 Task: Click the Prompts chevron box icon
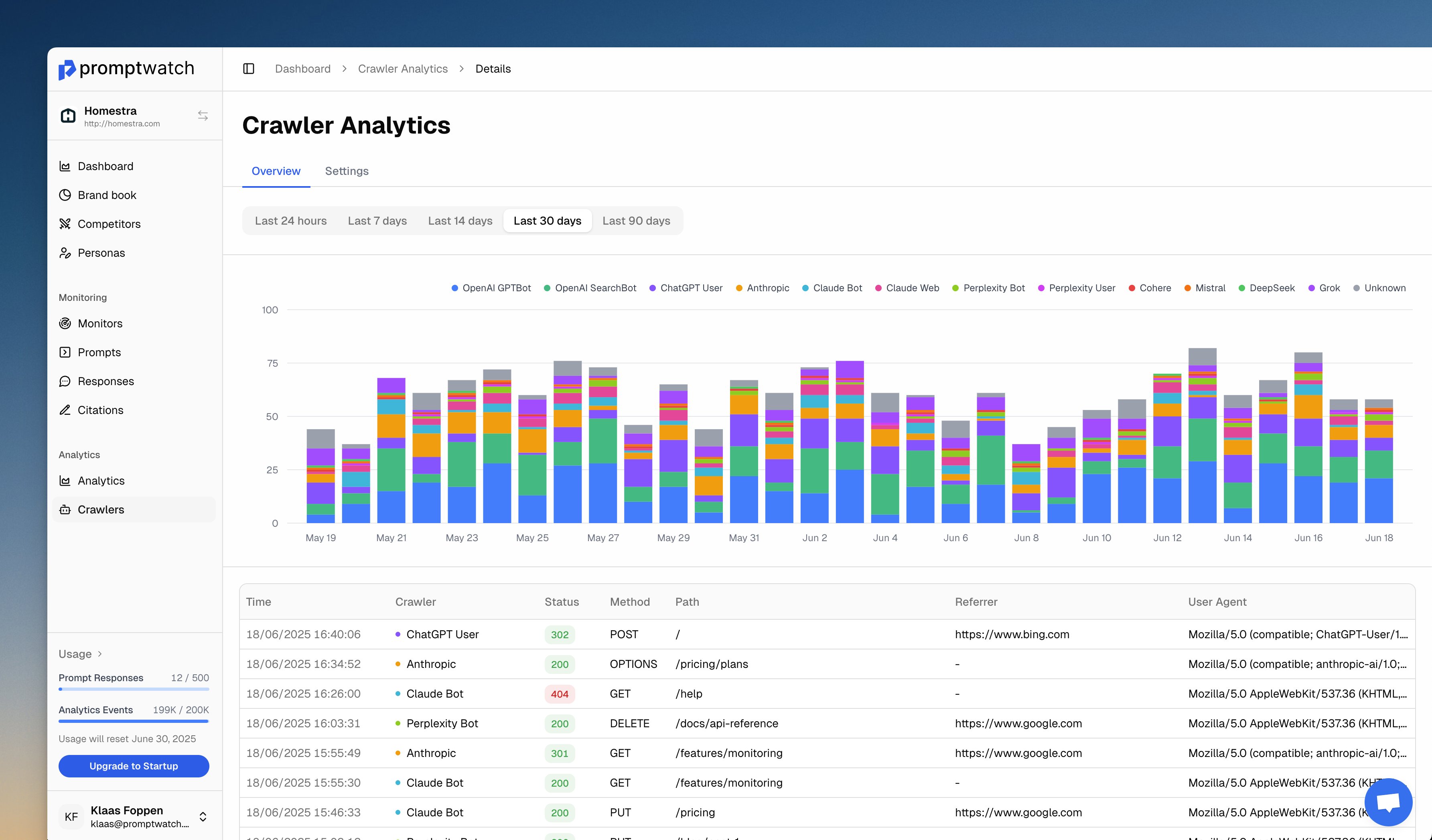click(65, 352)
